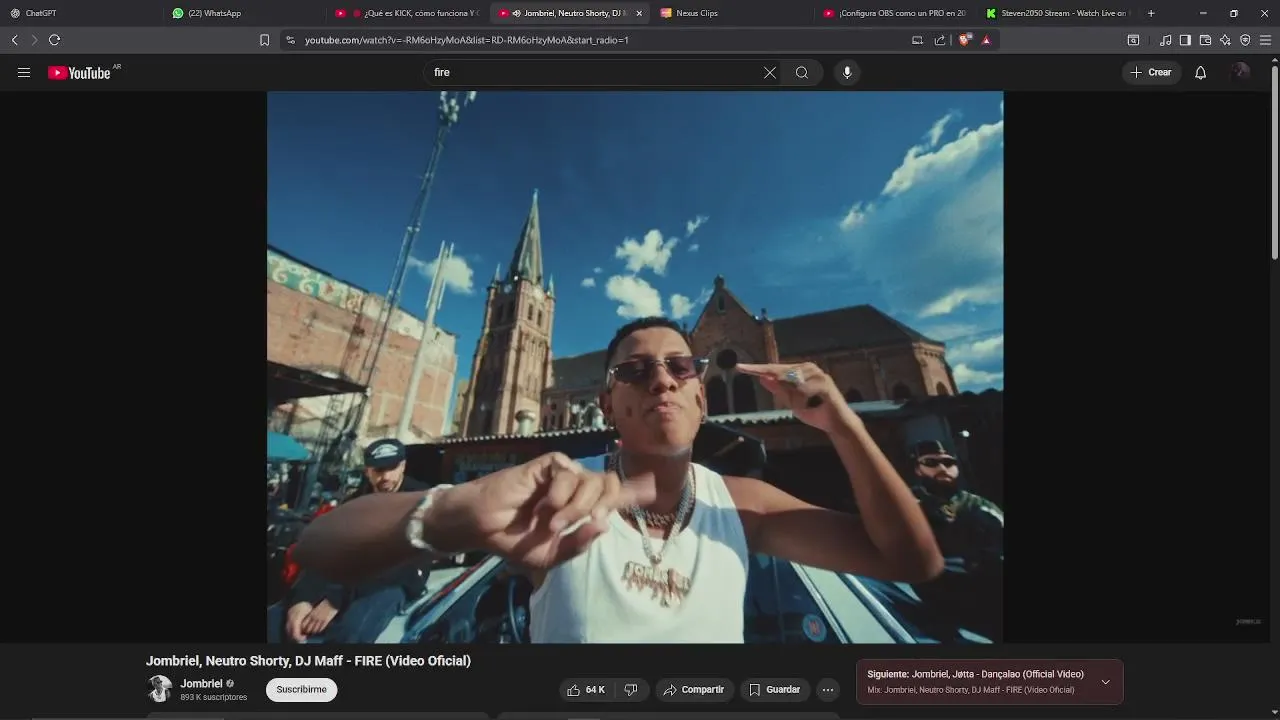
Task: Go to YouTube home via logo
Action: point(79,73)
